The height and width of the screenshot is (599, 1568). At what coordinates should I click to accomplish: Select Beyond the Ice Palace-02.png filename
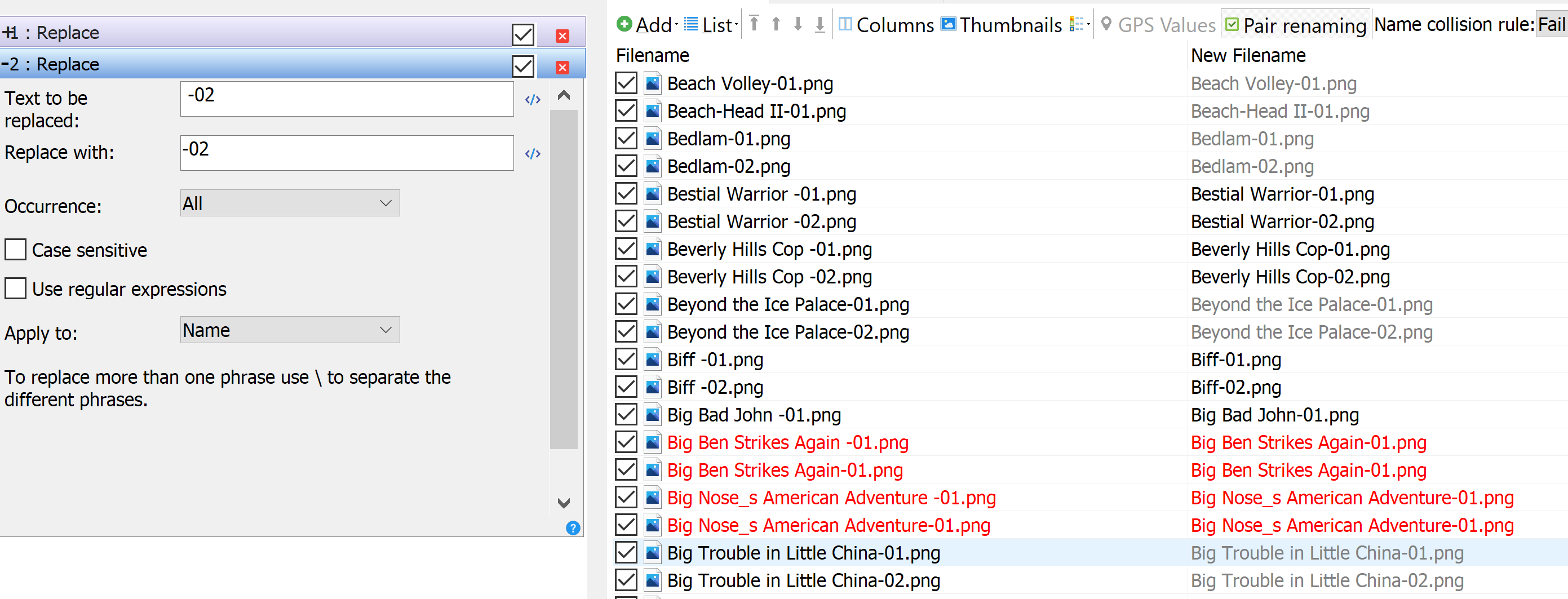tap(787, 332)
